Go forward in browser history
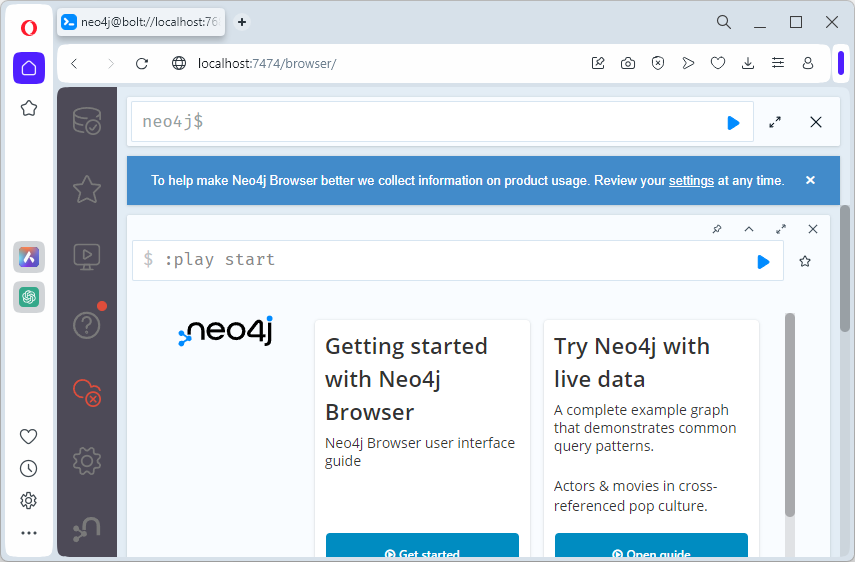Viewport: 855px width, 562px height. coord(110,64)
